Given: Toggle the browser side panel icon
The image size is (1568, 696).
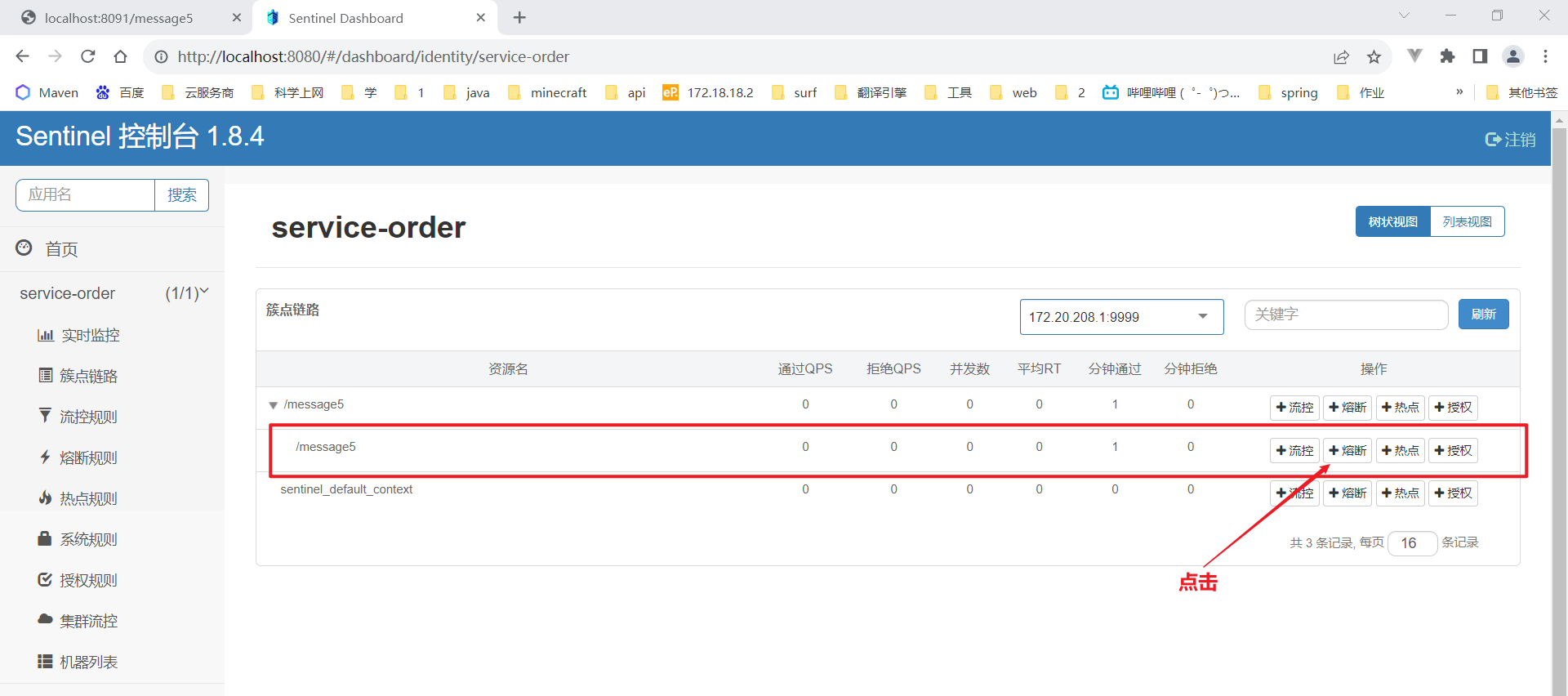Looking at the screenshot, I should coord(1480,56).
